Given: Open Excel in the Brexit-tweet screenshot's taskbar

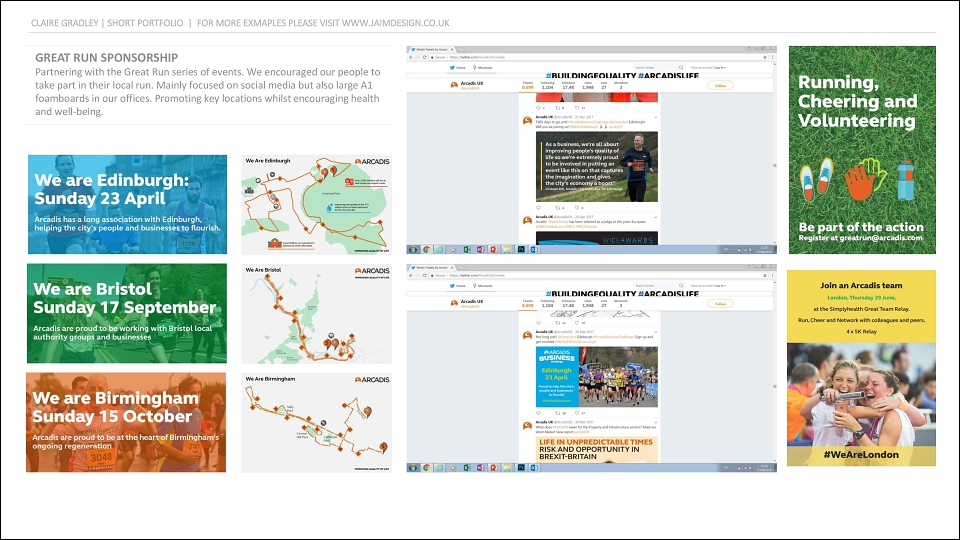Looking at the screenshot, I should tap(467, 468).
